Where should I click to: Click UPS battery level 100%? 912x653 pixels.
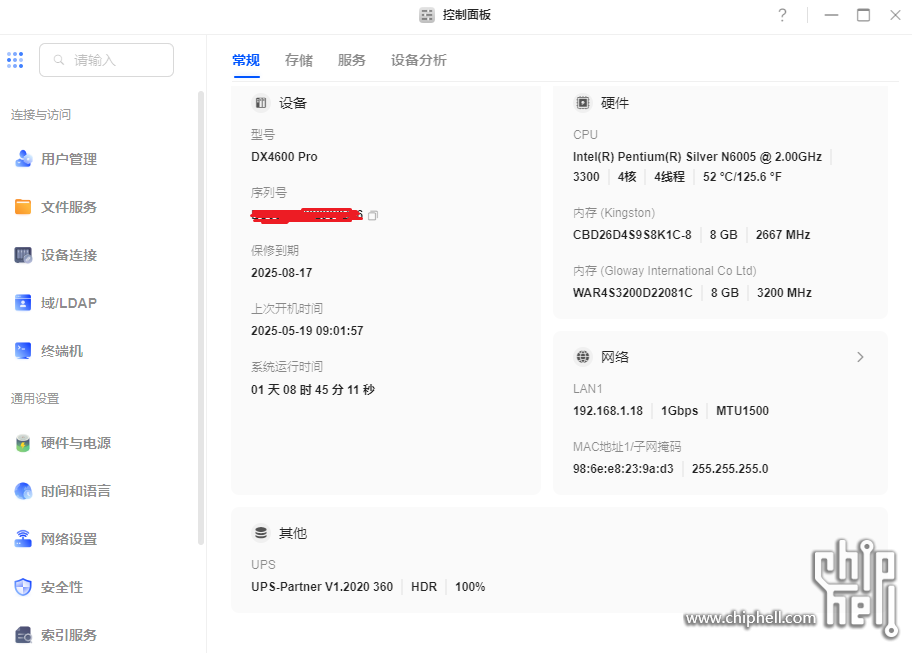(470, 587)
